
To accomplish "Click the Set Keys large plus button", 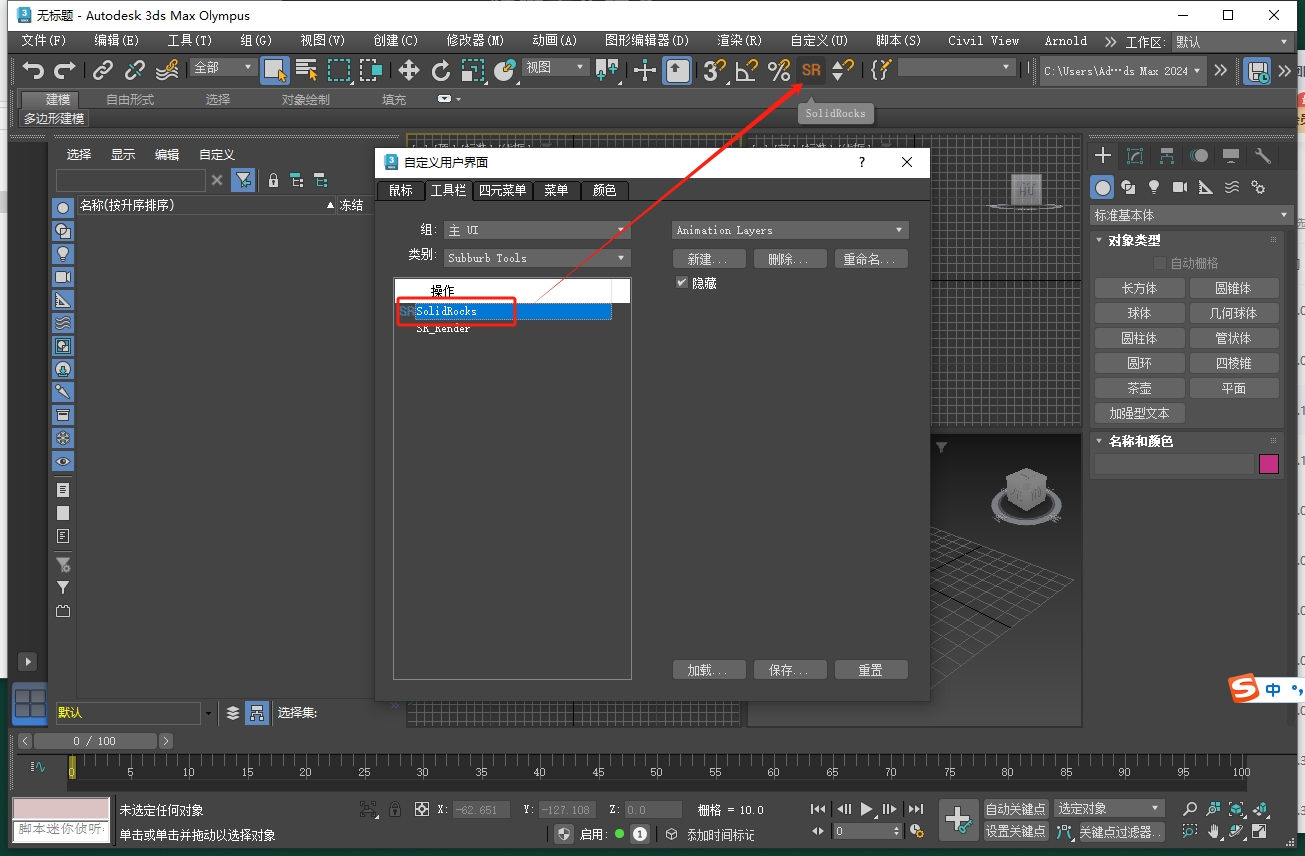I will tap(958, 820).
